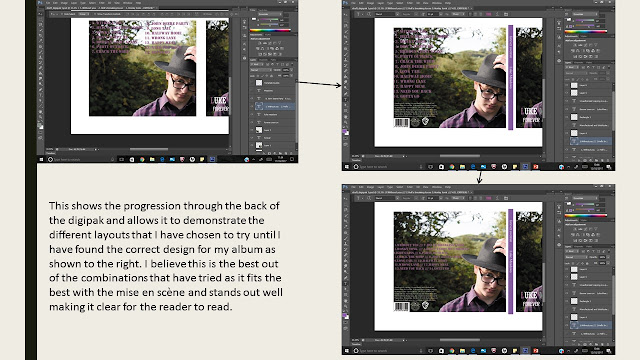640x360 pixels.
Task: Open File menu in left Photoshop window
Action: pos(49,3)
